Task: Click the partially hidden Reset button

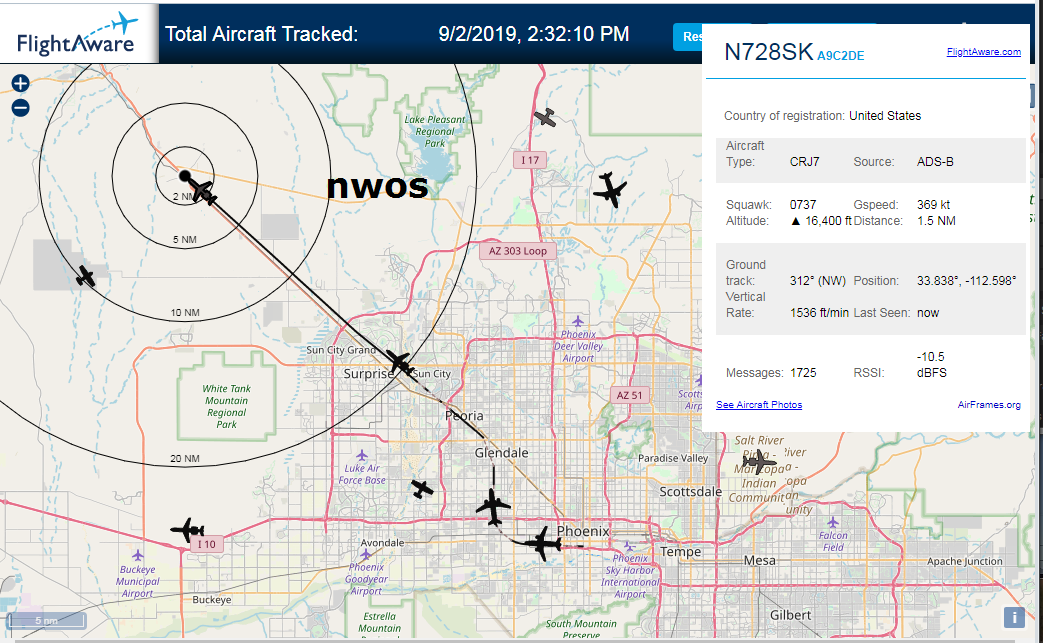Action: click(688, 37)
